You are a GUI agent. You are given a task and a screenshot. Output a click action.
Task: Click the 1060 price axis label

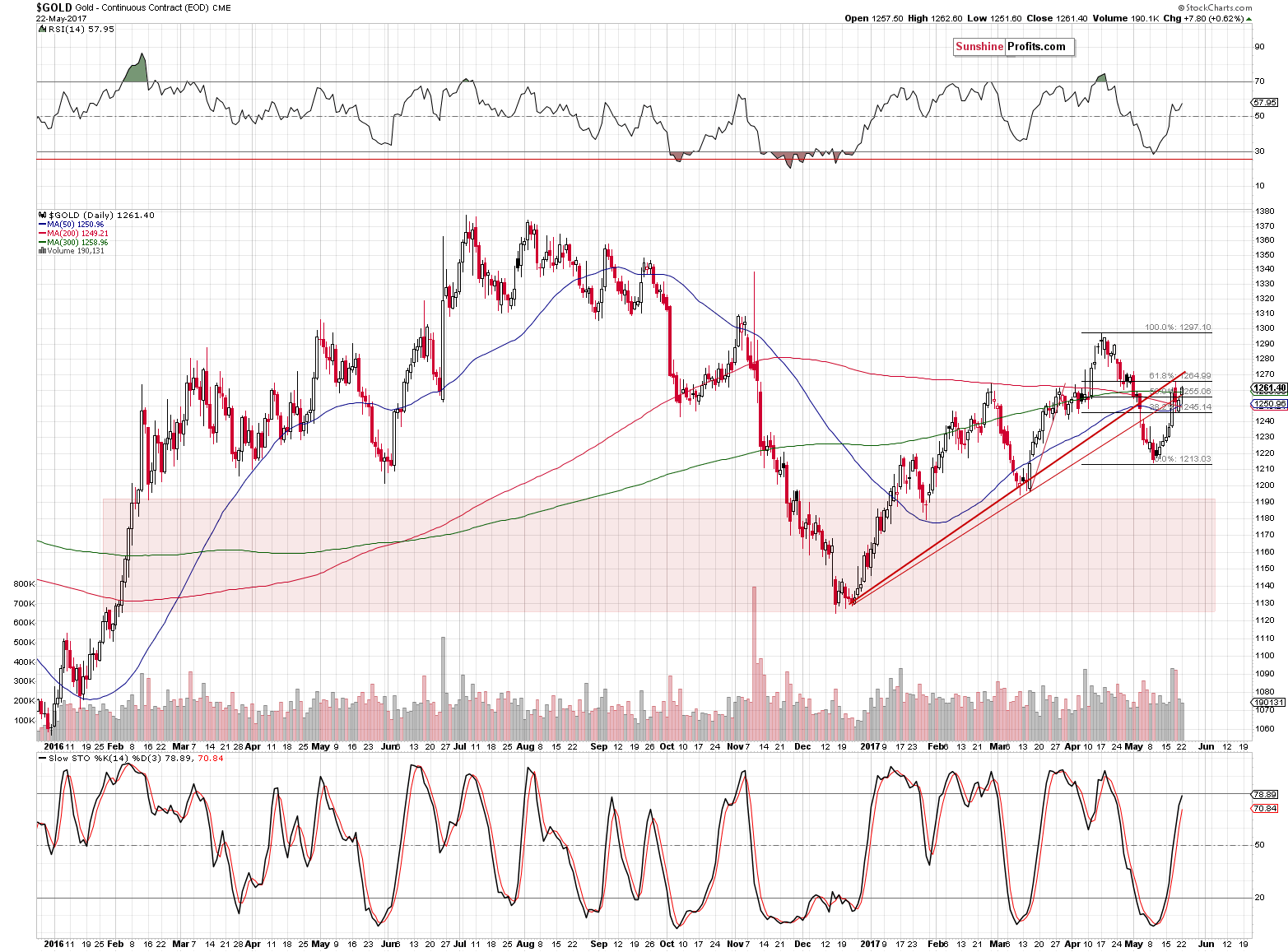click(1265, 729)
